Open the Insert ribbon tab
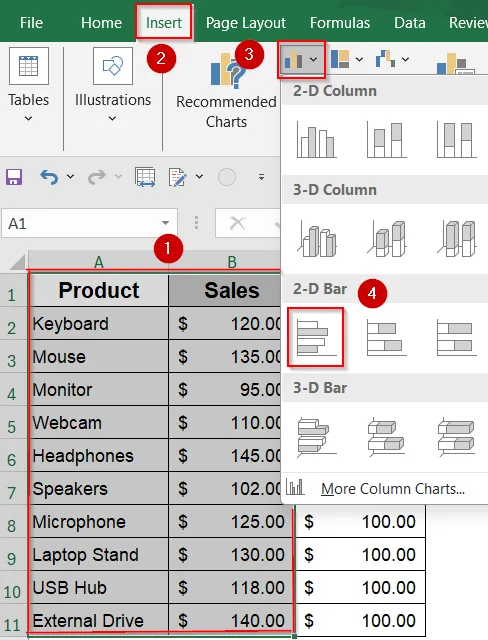 [x=164, y=23]
